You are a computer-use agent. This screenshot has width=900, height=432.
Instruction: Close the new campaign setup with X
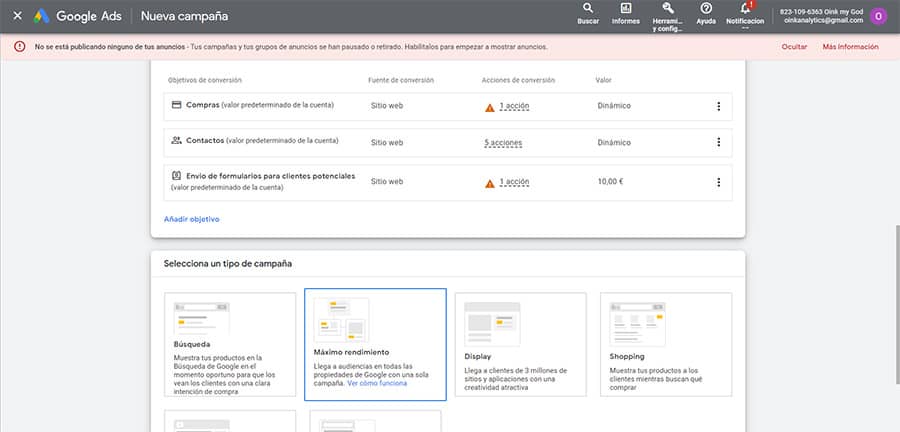pos(18,16)
